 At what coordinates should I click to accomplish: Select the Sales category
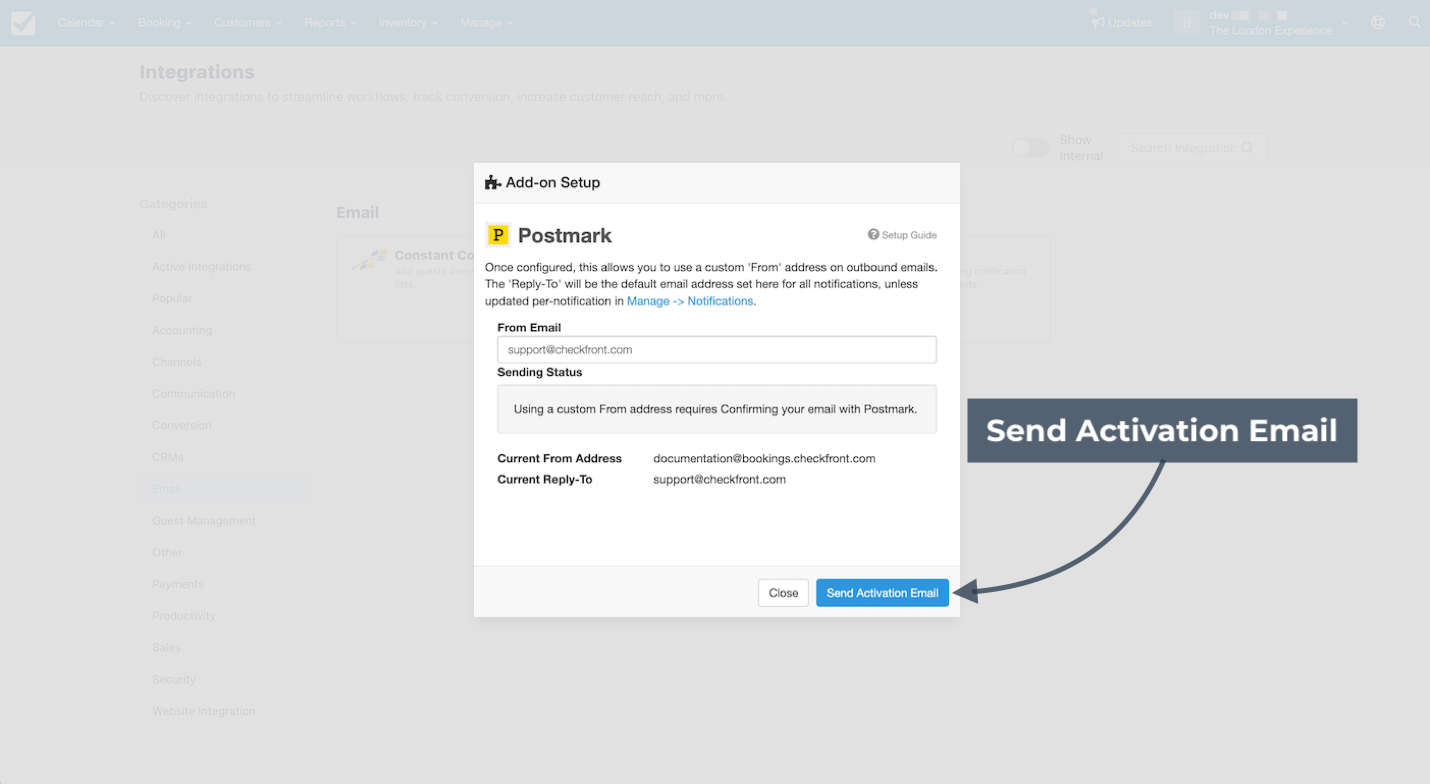[x=167, y=648]
